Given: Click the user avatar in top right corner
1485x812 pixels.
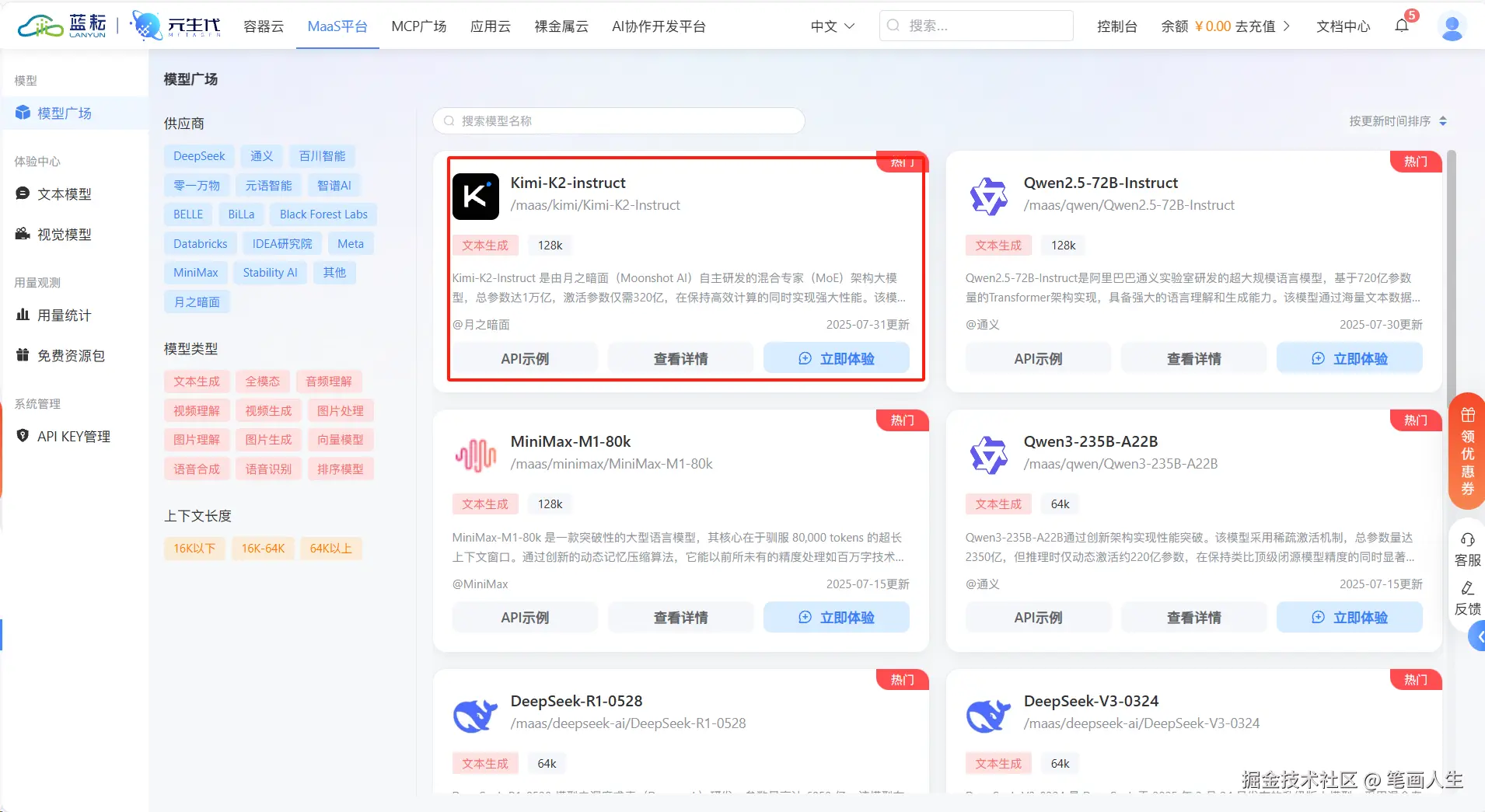Looking at the screenshot, I should point(1453,26).
